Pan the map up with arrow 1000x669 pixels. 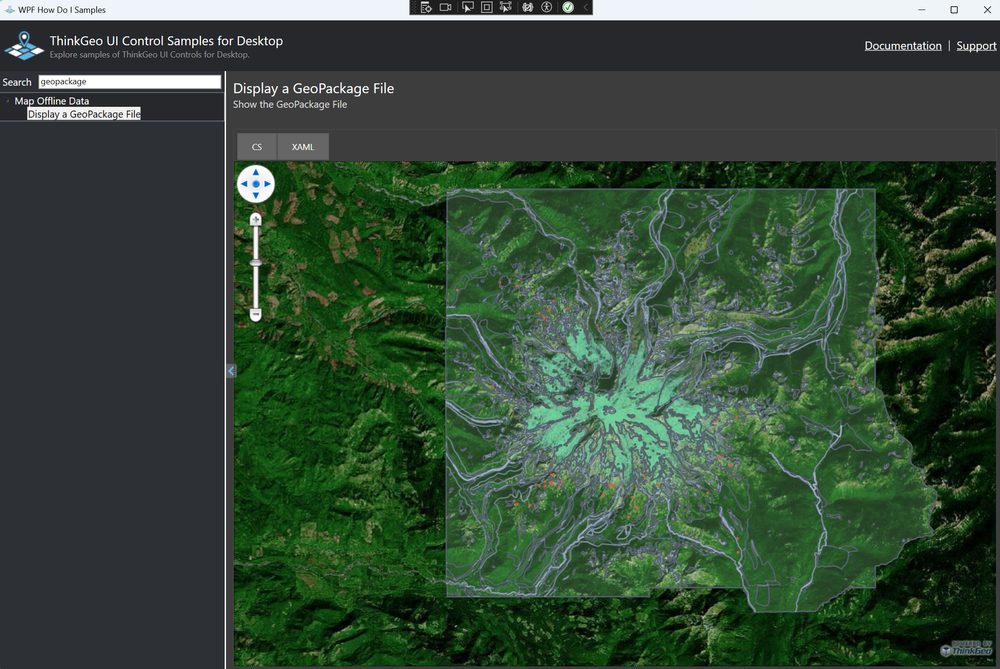256,172
